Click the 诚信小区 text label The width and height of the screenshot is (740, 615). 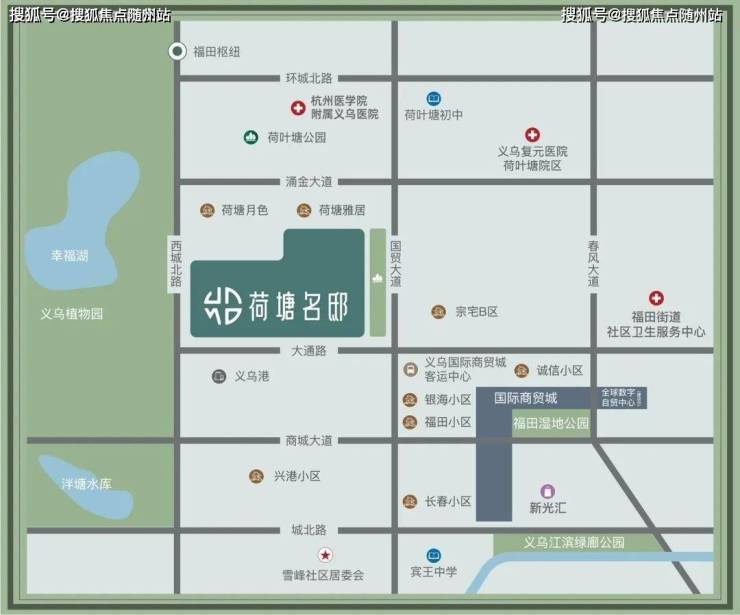tap(560, 371)
